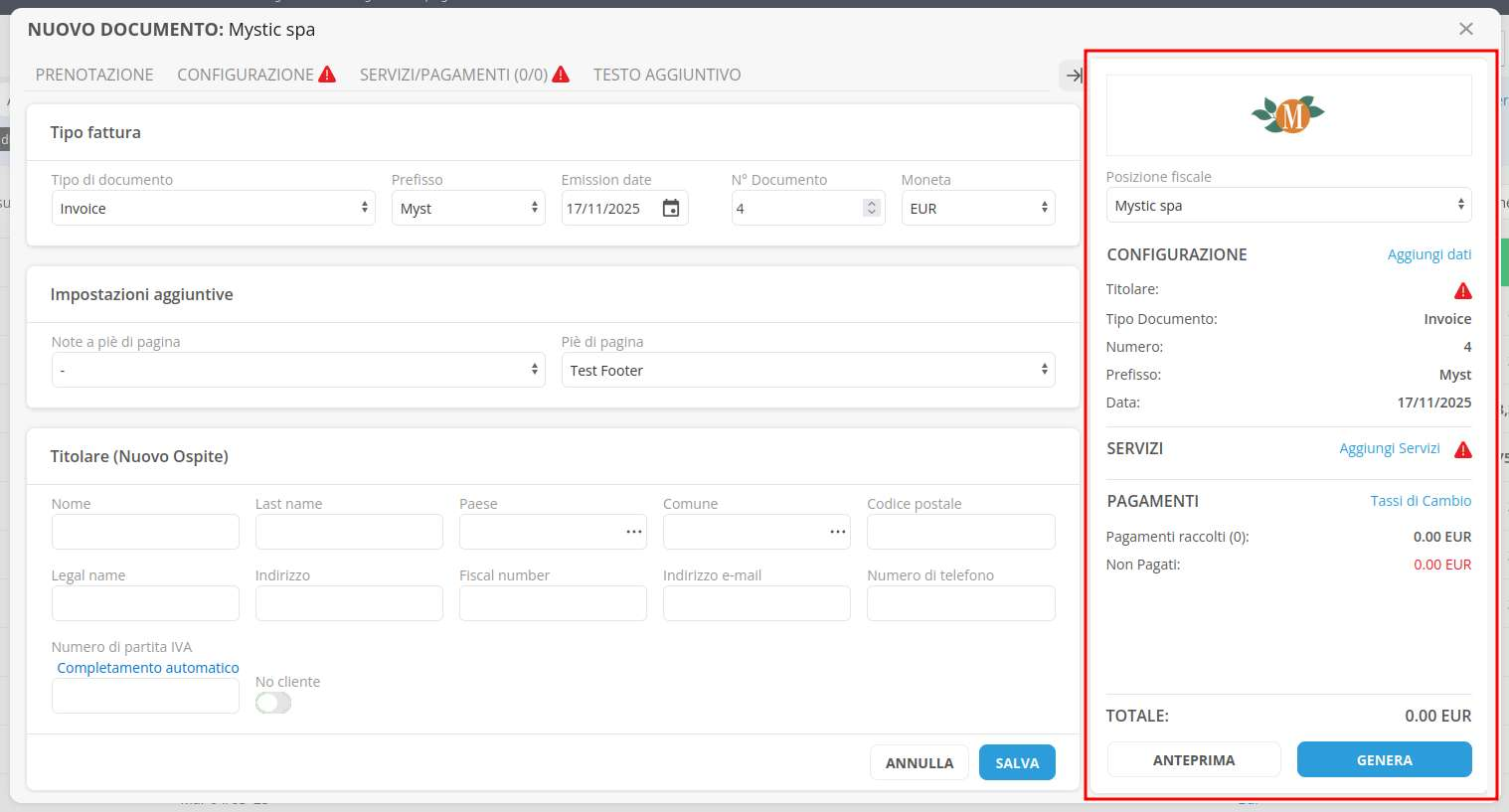Open the Paese lookup ellipsis
1509x812 pixels.
[x=633, y=532]
